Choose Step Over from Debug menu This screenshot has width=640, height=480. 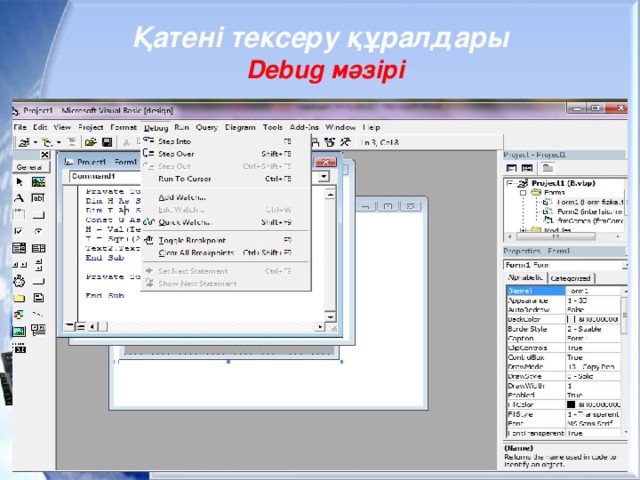point(176,154)
